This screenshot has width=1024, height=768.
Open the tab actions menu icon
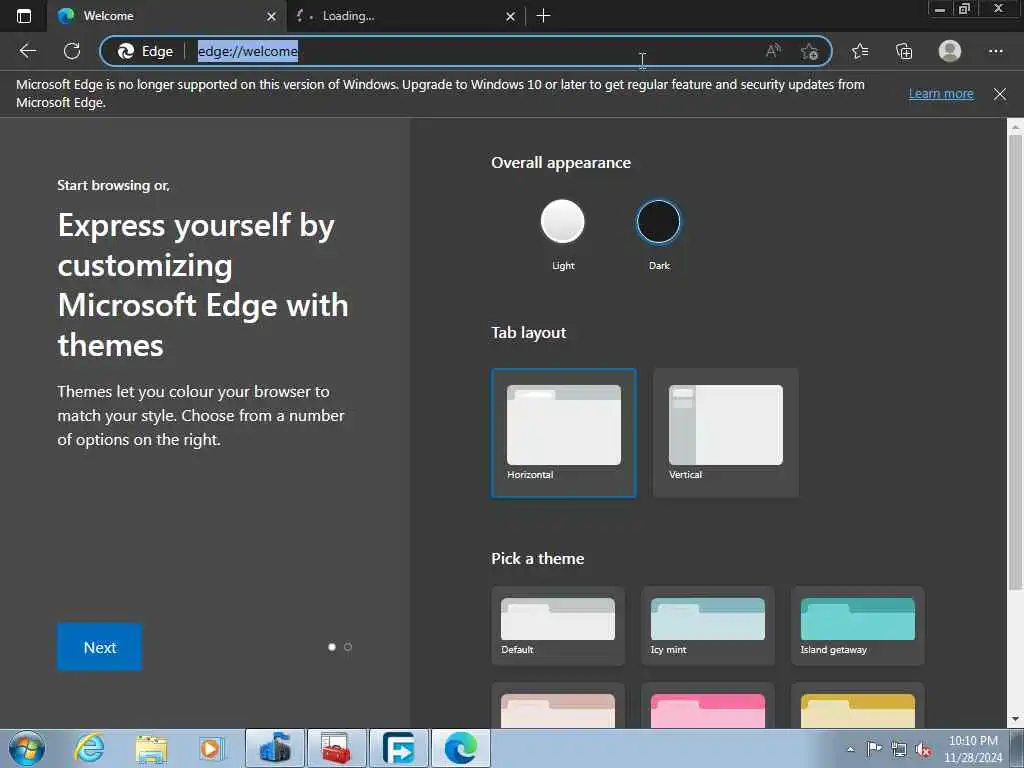(24, 16)
